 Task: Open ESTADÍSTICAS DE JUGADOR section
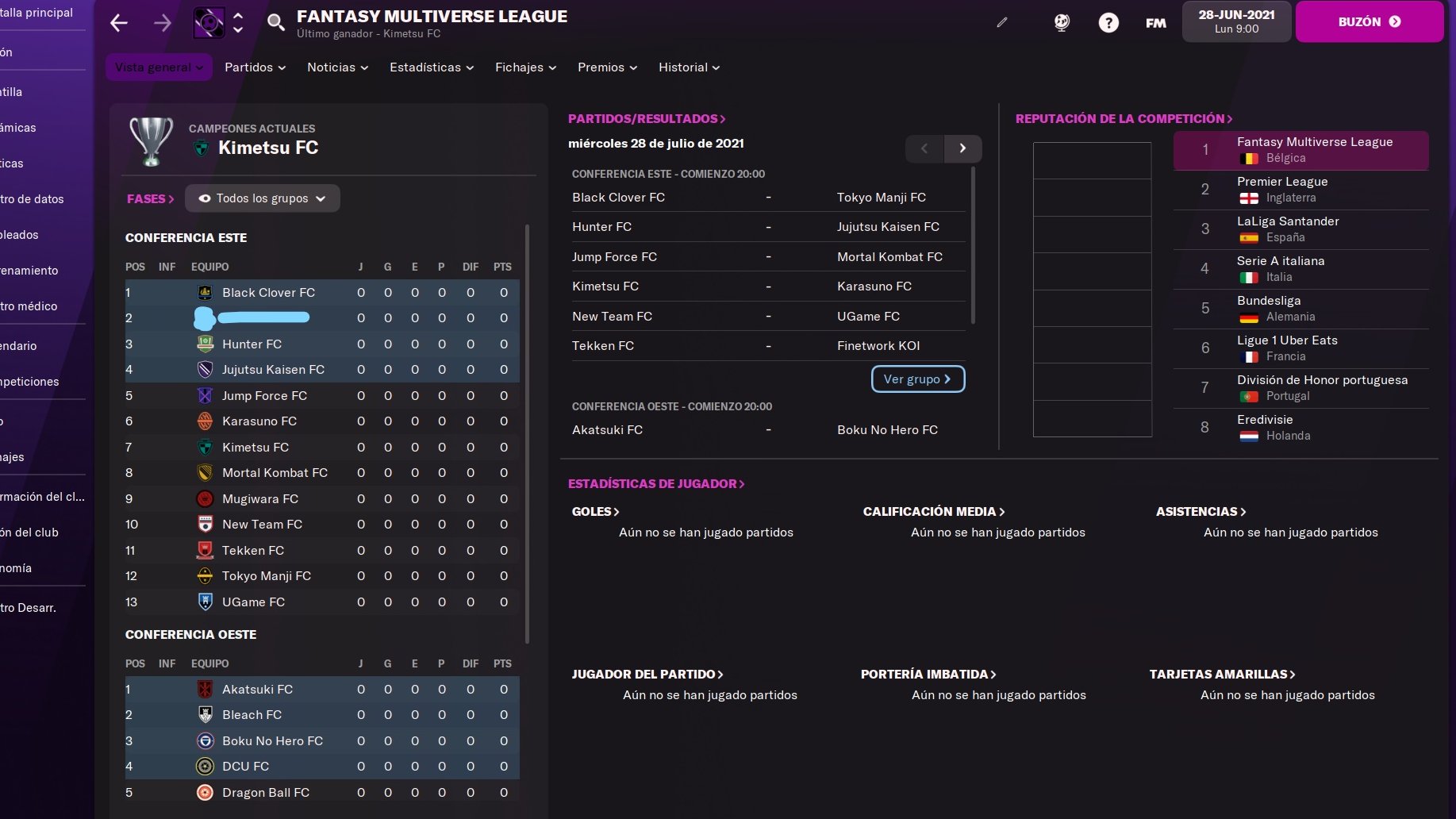(x=656, y=484)
